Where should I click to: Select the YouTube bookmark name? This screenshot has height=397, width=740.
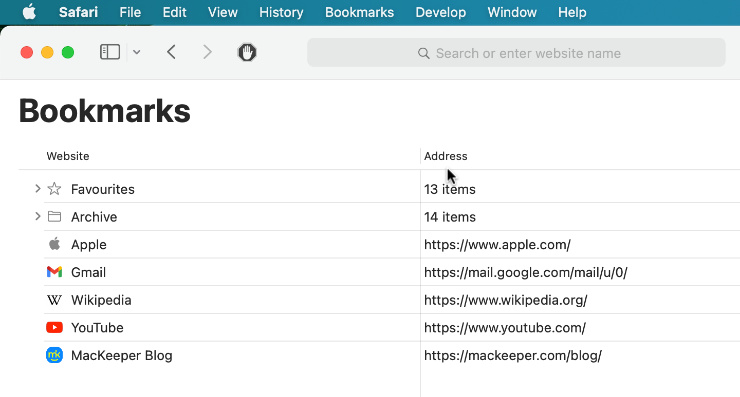point(97,328)
